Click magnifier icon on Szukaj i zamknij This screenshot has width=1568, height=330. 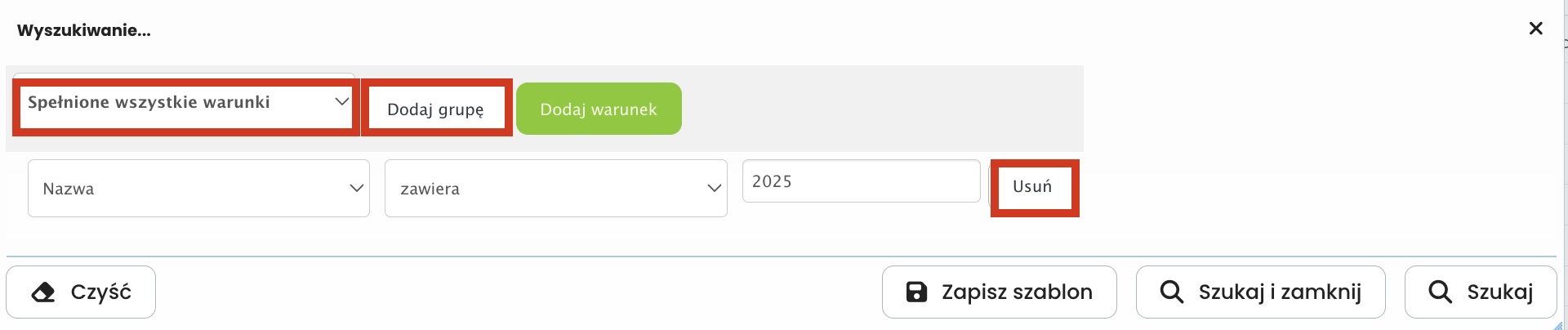pyautogui.click(x=1172, y=292)
